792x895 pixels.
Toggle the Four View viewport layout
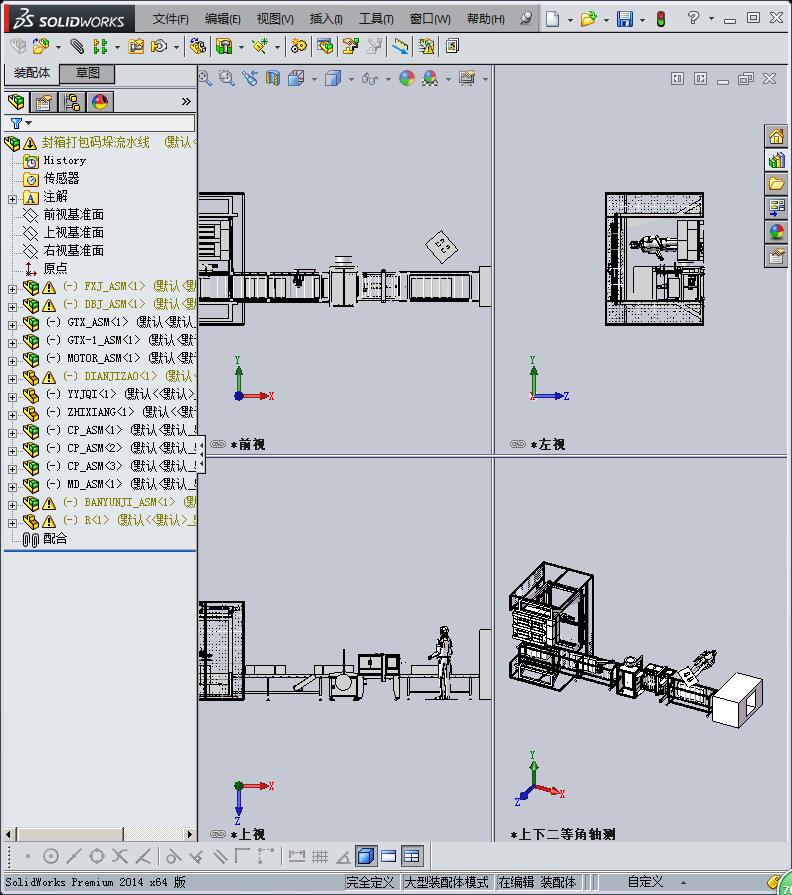pos(411,856)
